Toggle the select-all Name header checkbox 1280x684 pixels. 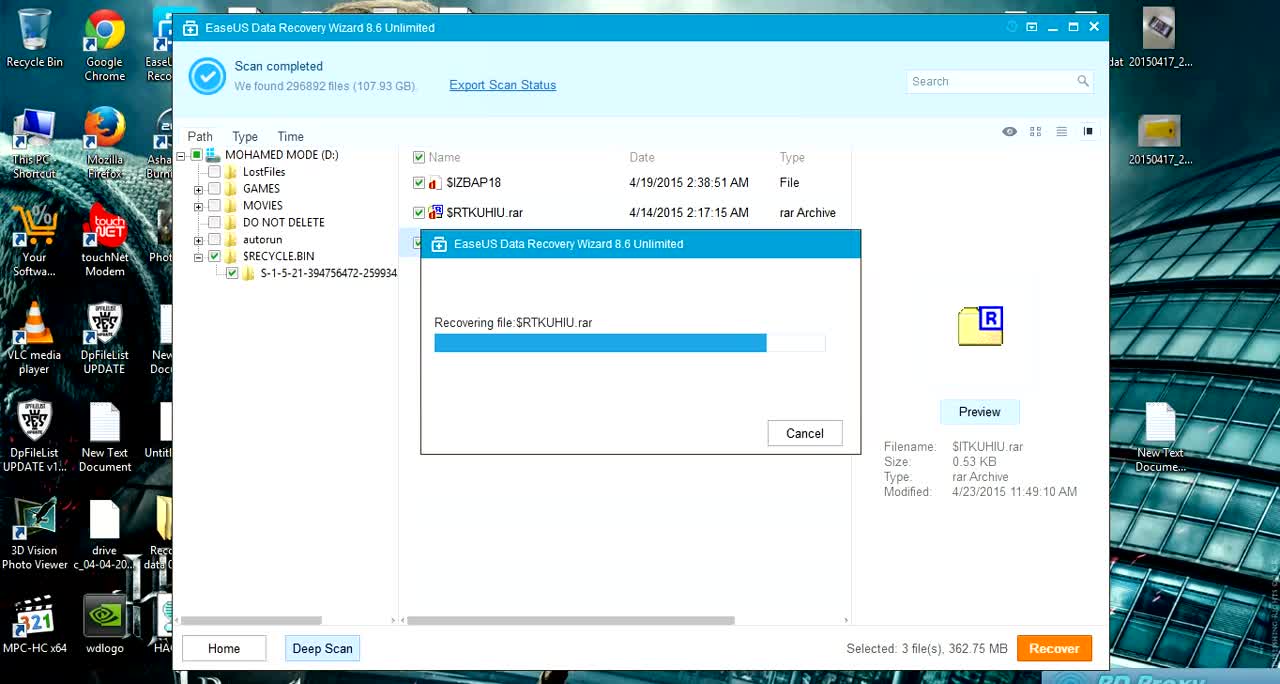(419, 157)
